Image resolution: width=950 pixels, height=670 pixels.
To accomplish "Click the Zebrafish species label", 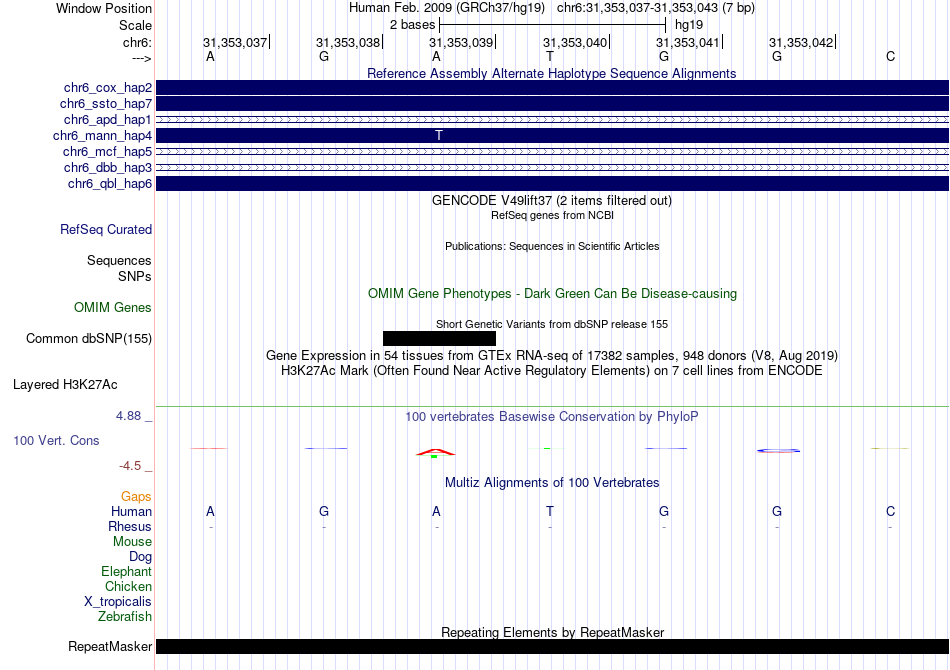I will 125,617.
